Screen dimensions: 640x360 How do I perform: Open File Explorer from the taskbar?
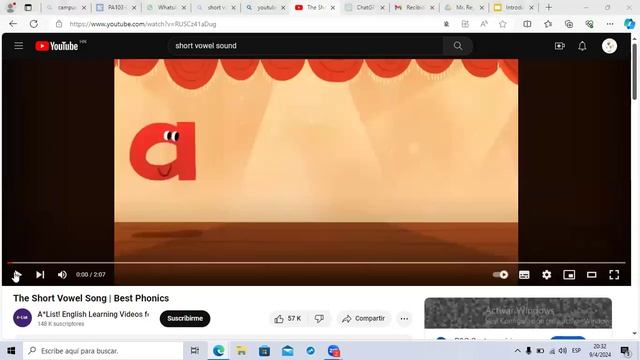241,351
